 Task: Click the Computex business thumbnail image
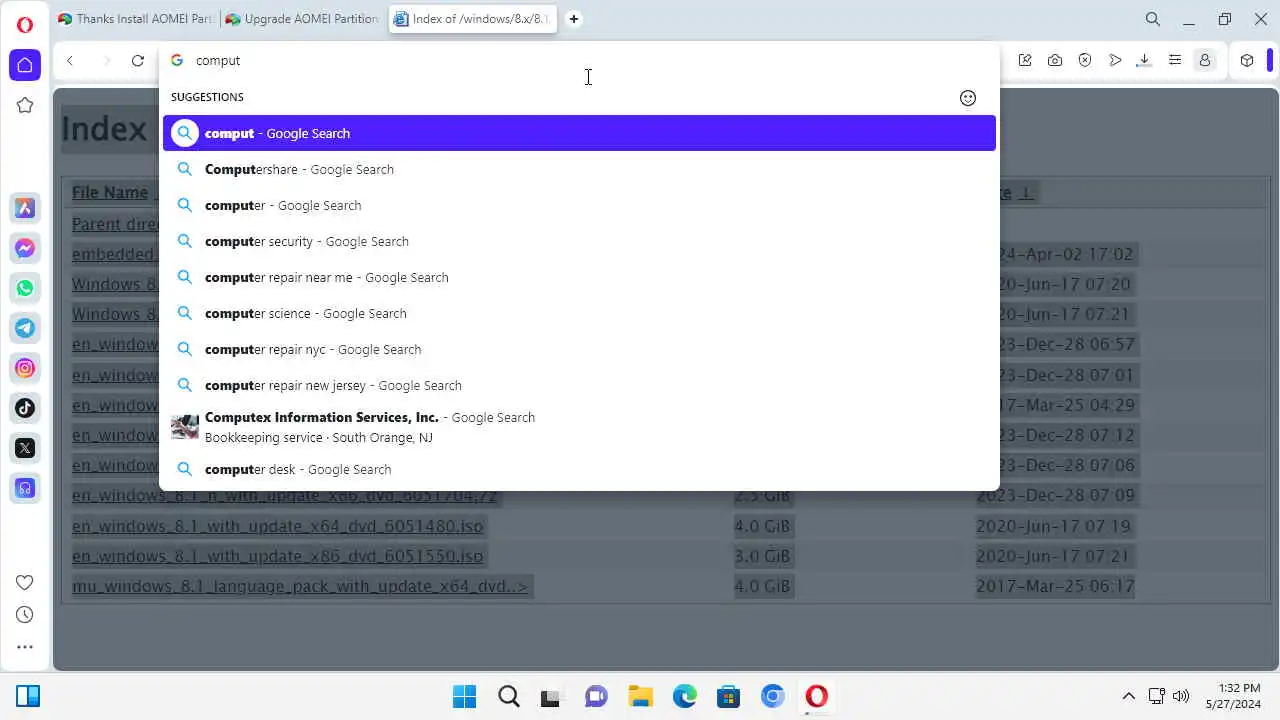click(185, 427)
